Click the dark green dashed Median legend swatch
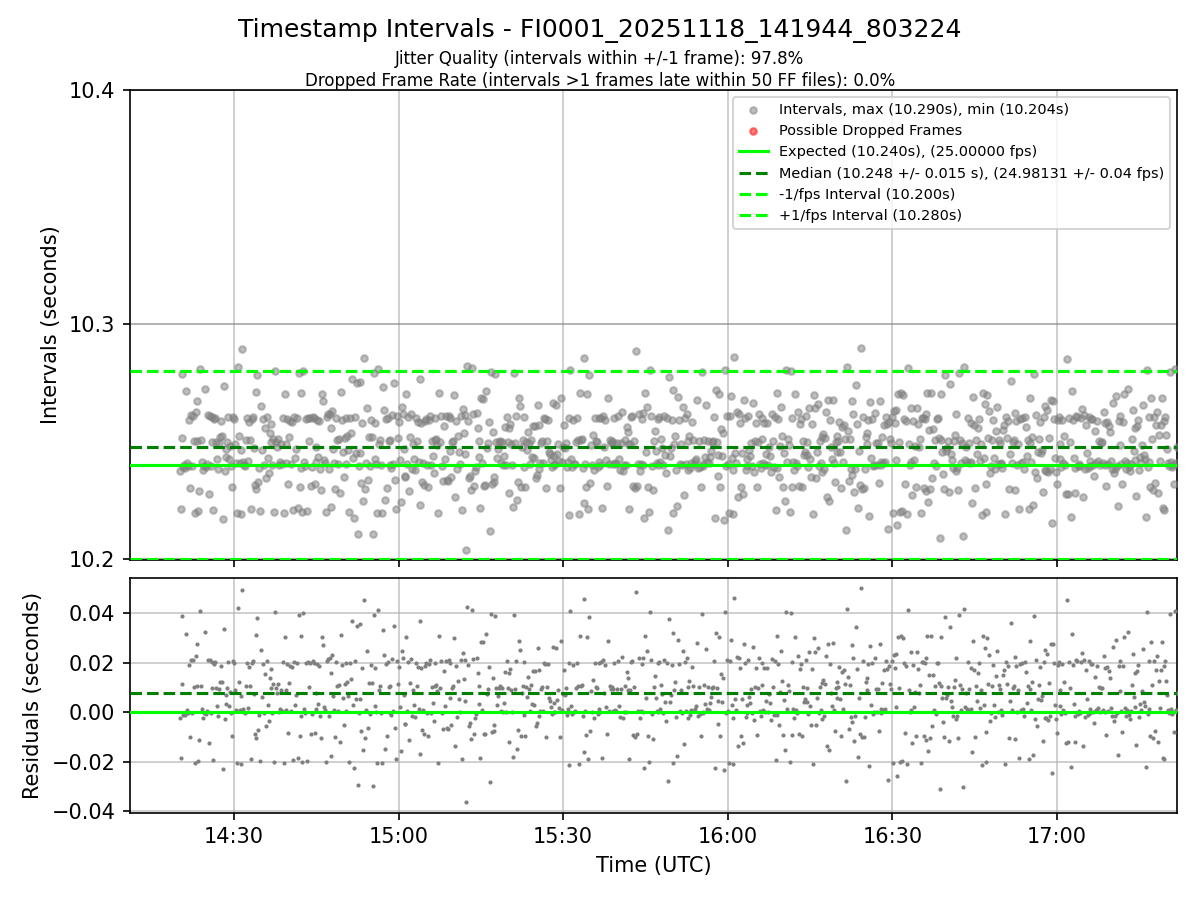The width and height of the screenshot is (1200, 900). 754,173
